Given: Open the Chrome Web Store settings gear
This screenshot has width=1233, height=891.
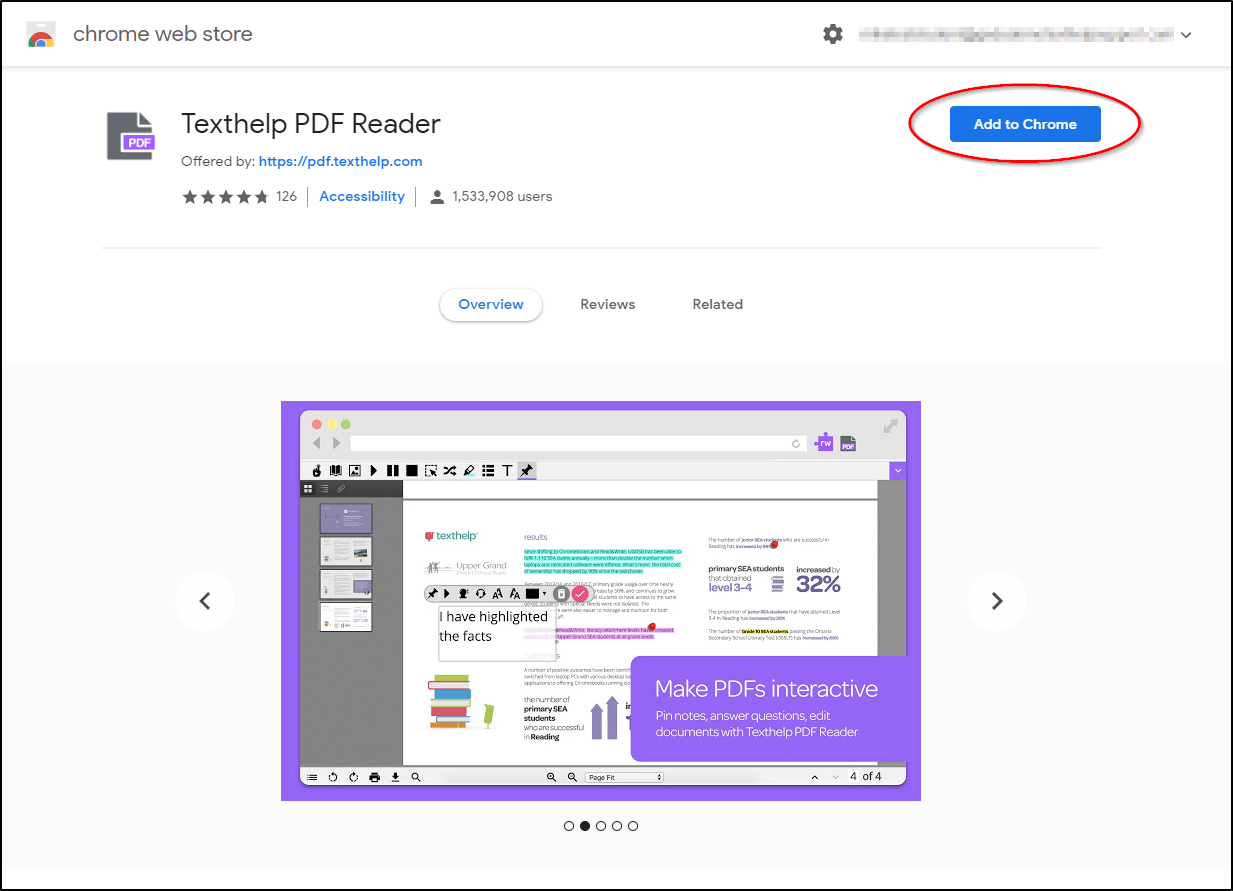Looking at the screenshot, I should [833, 34].
